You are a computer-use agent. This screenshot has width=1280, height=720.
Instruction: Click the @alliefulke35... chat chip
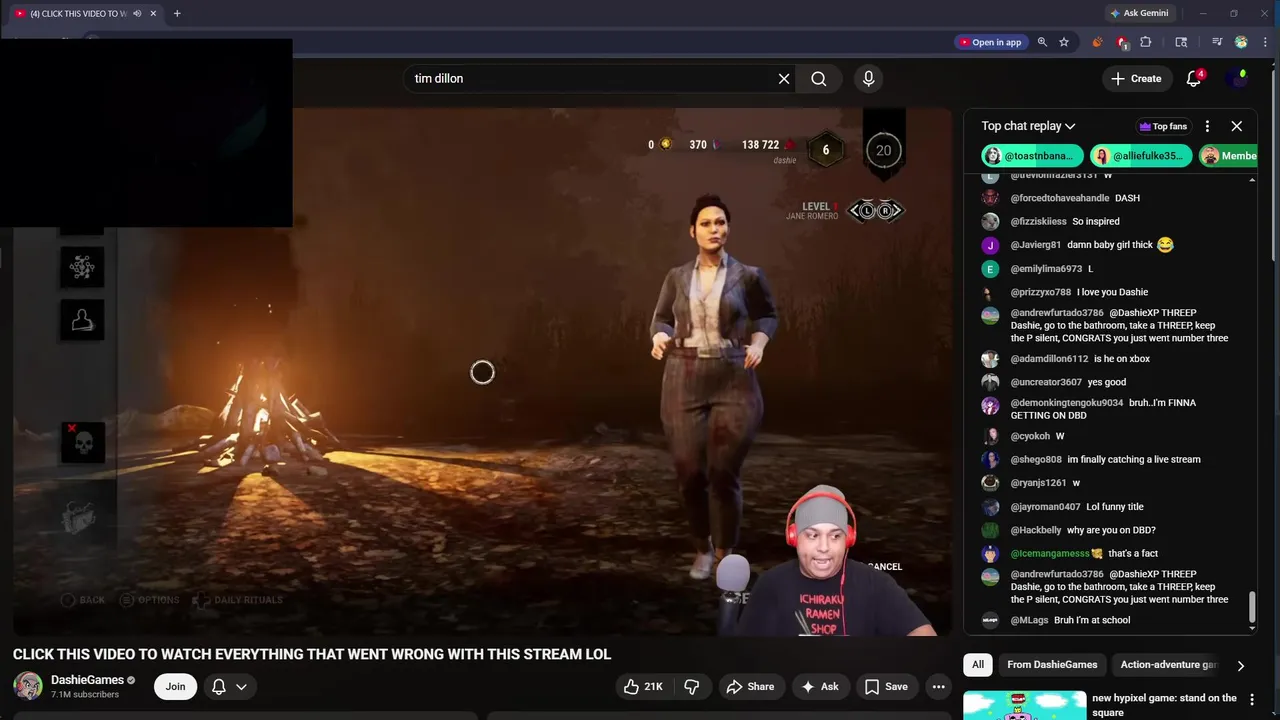click(1141, 156)
